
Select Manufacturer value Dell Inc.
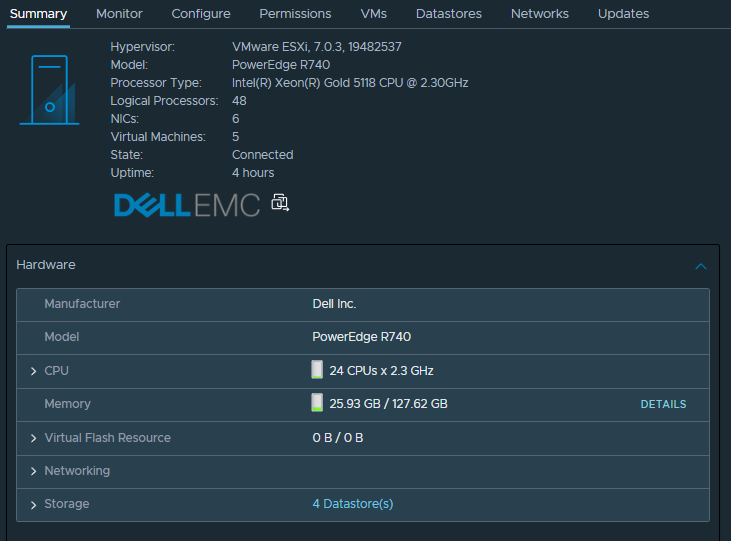click(x=334, y=304)
